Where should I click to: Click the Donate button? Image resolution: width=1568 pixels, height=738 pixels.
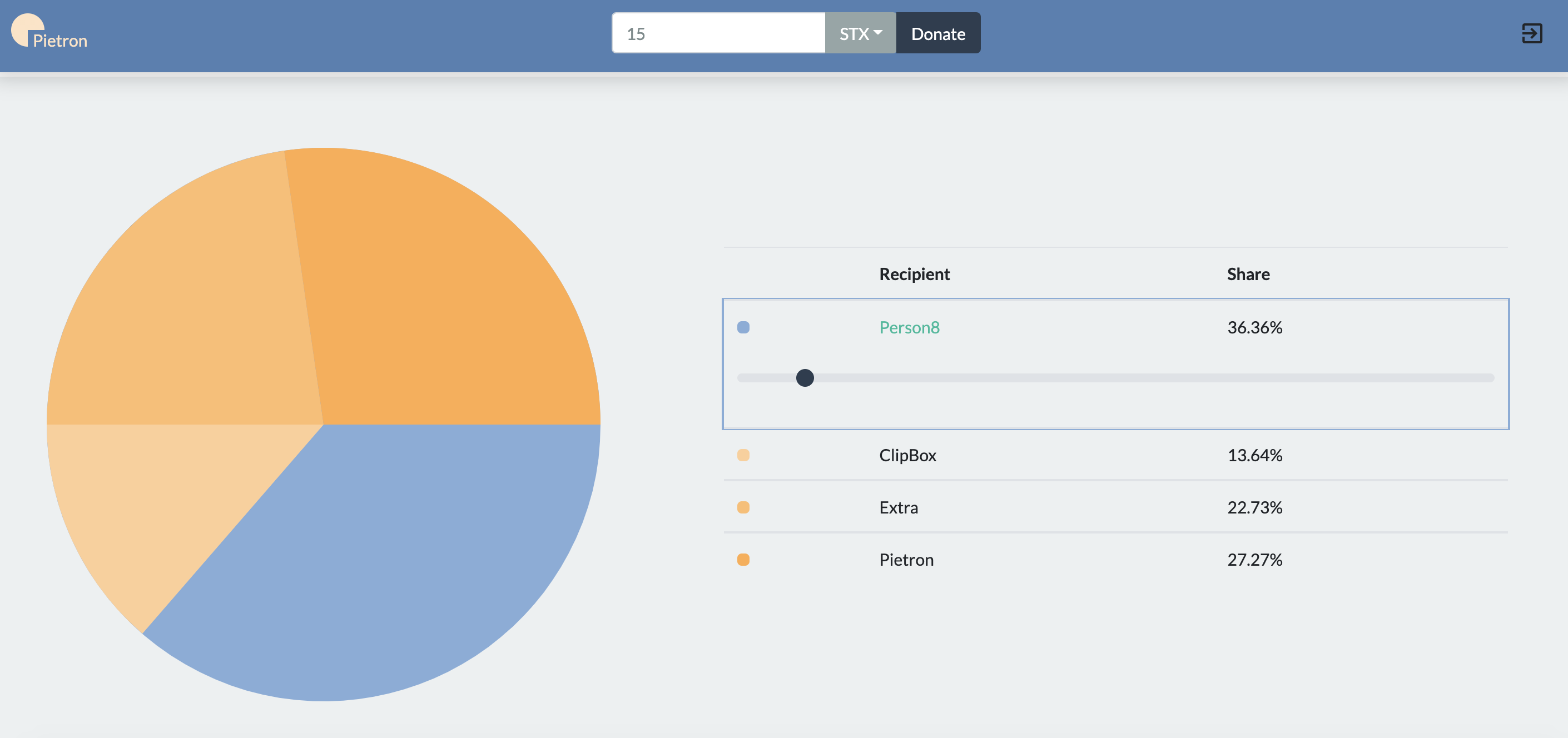(937, 33)
